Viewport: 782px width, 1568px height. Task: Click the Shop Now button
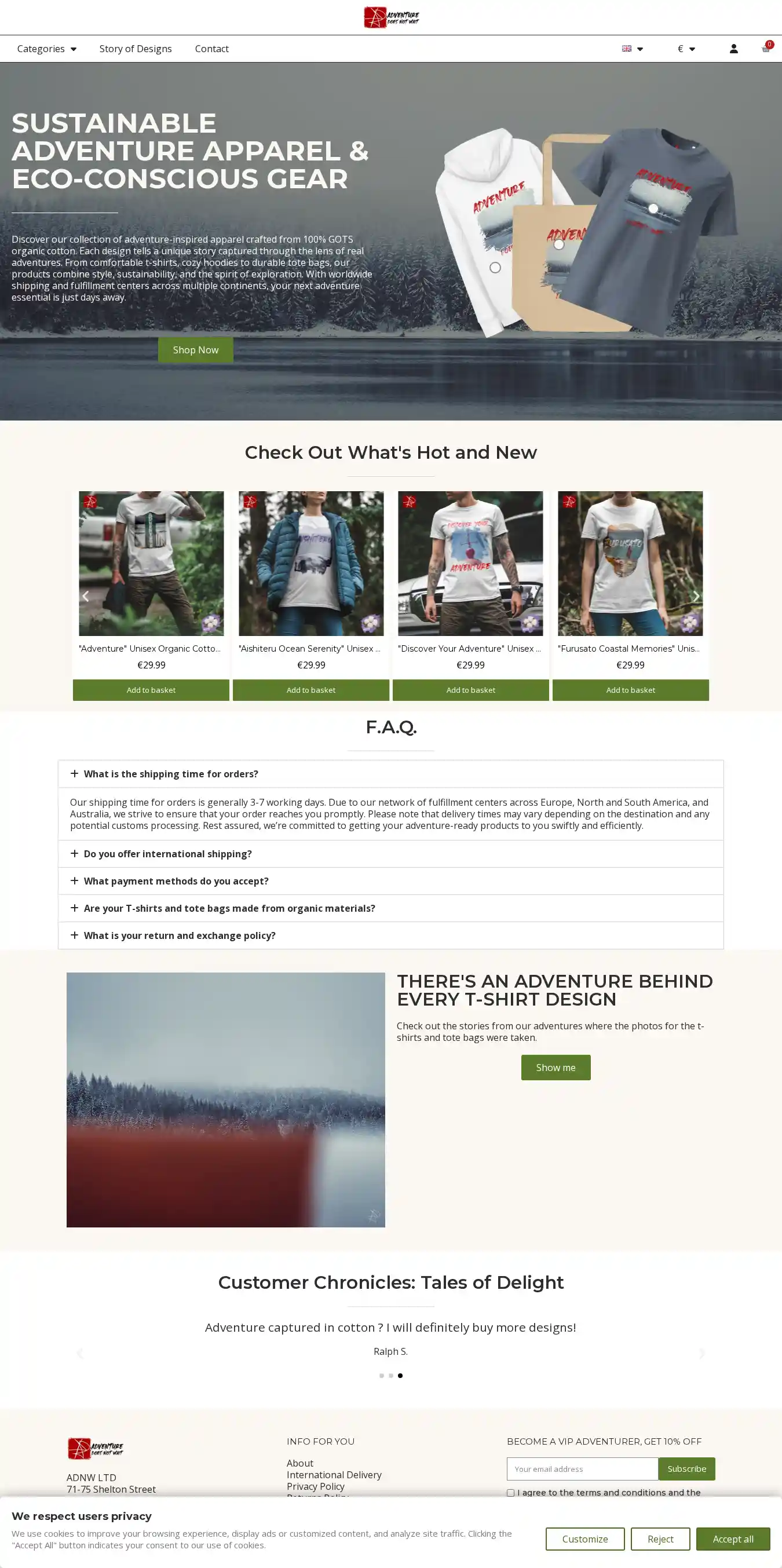click(x=195, y=350)
